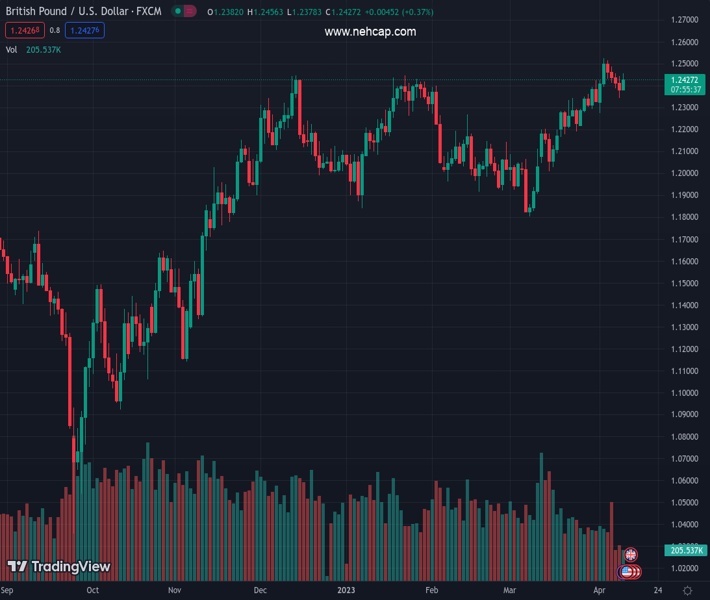The width and height of the screenshot is (710, 600).
Task: Click the Vol indicator legend label
Action: click(x=12, y=49)
